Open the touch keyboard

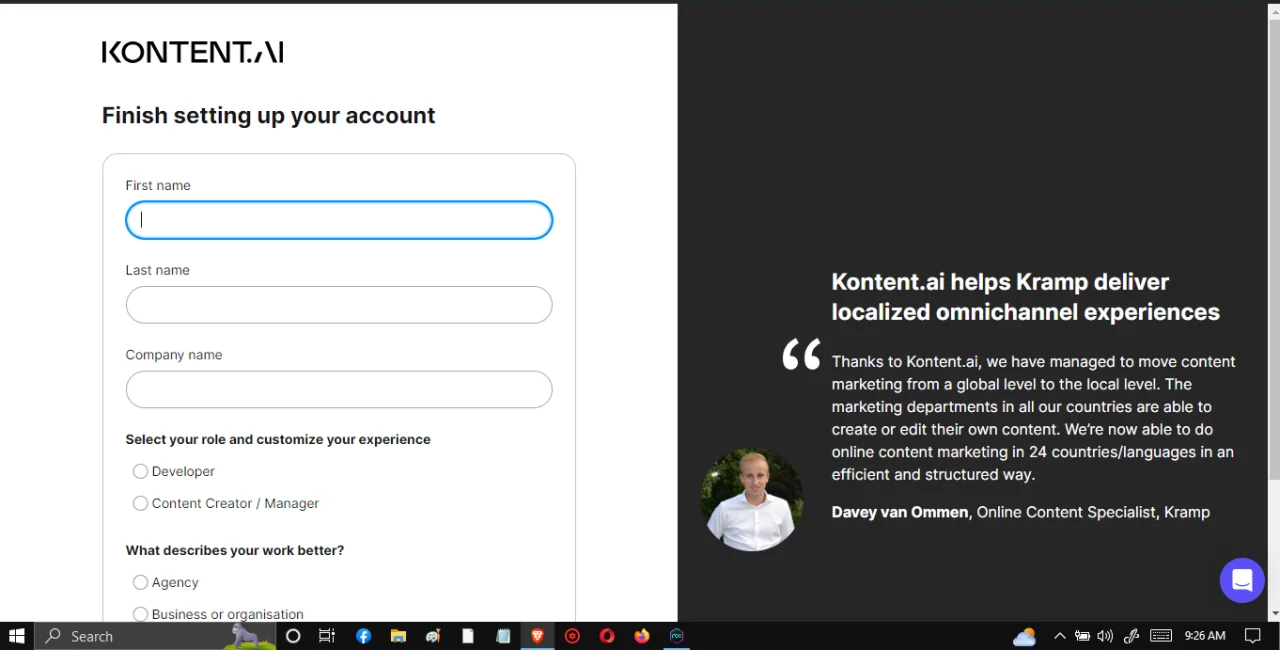(x=1161, y=636)
